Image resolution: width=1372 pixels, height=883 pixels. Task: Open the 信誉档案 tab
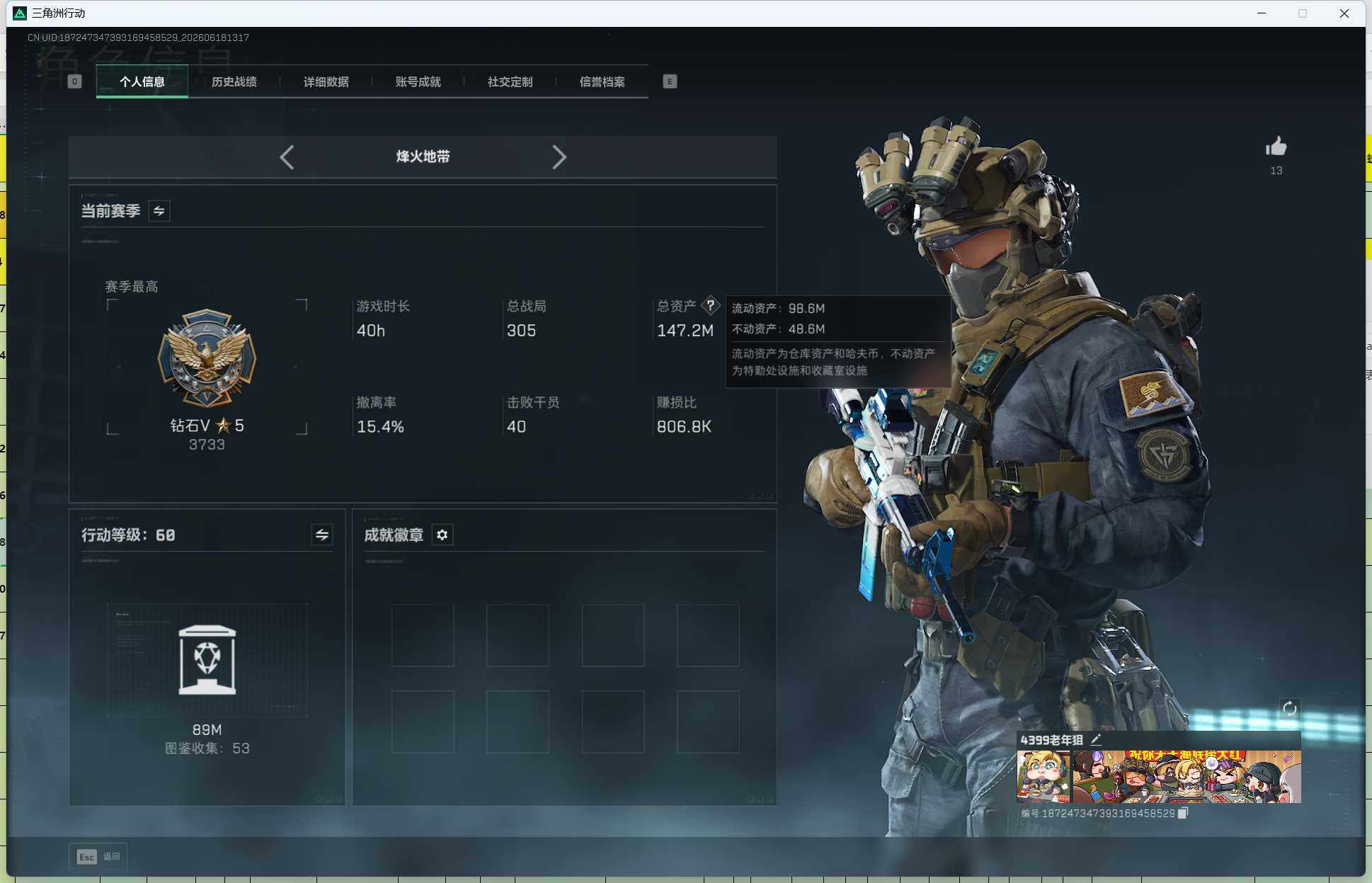602,82
